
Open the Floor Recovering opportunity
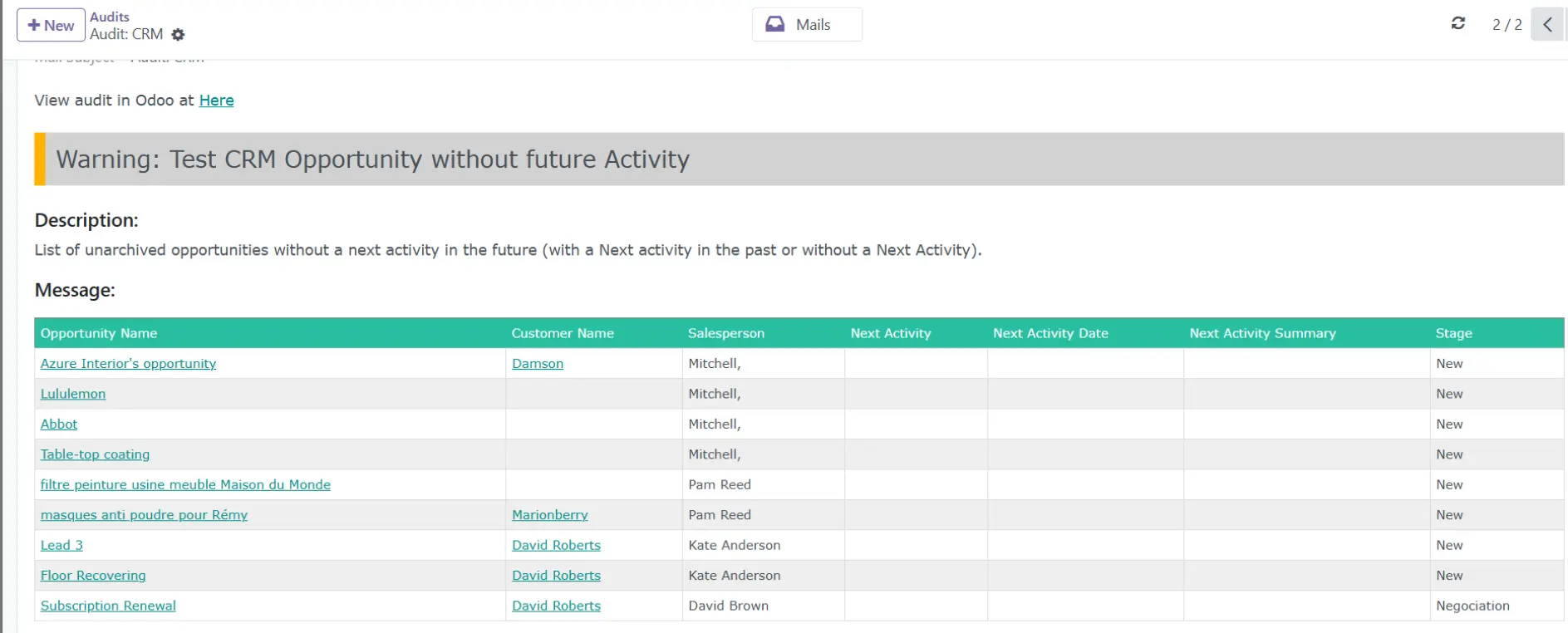tap(93, 576)
